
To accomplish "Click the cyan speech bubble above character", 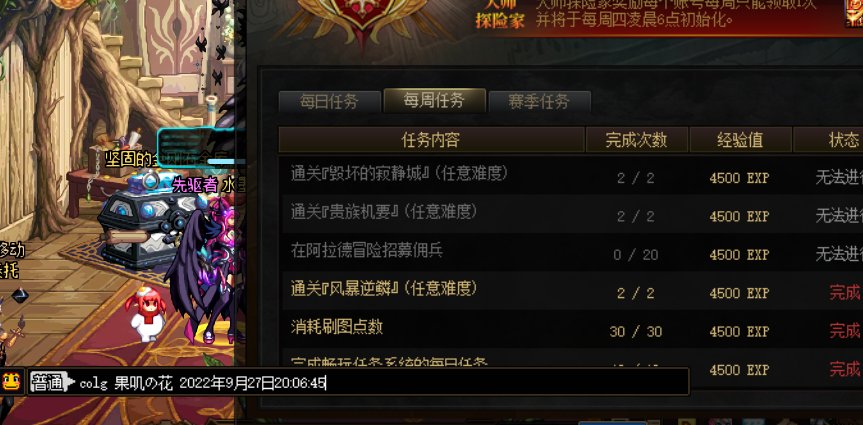I will pyautogui.click(x=195, y=149).
